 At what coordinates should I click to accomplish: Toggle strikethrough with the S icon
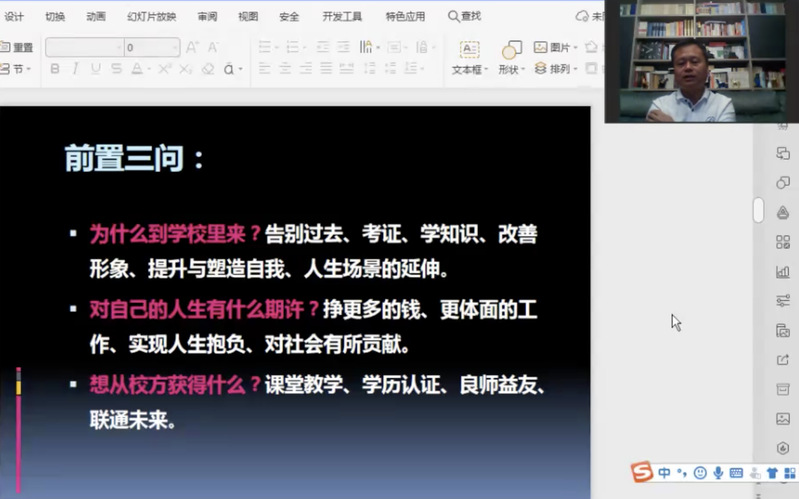116,69
